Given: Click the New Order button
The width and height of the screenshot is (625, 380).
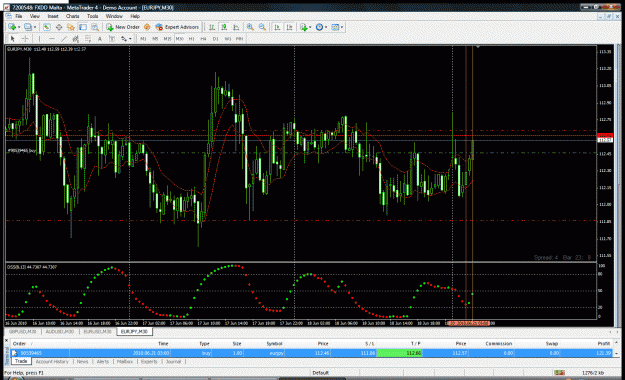Looking at the screenshot, I should click(123, 27).
